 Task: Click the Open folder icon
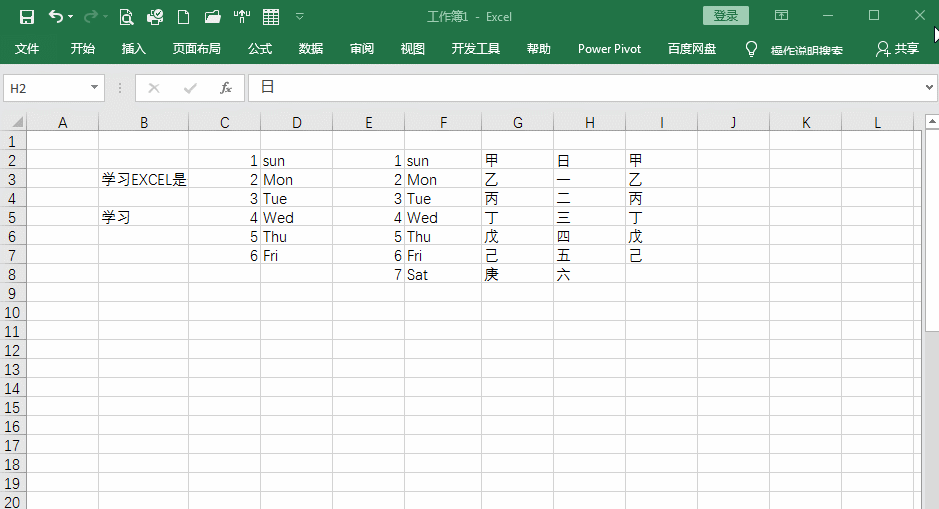point(213,17)
